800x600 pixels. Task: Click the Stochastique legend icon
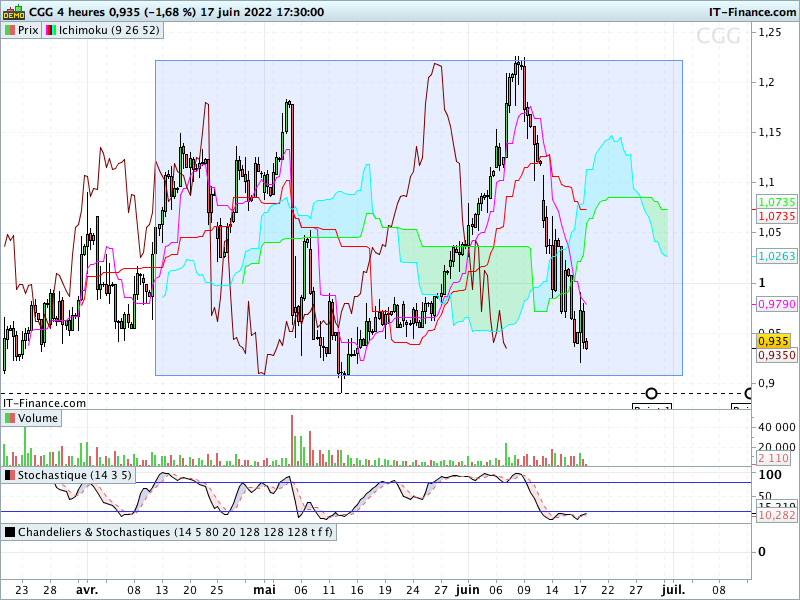pyautogui.click(x=10, y=476)
